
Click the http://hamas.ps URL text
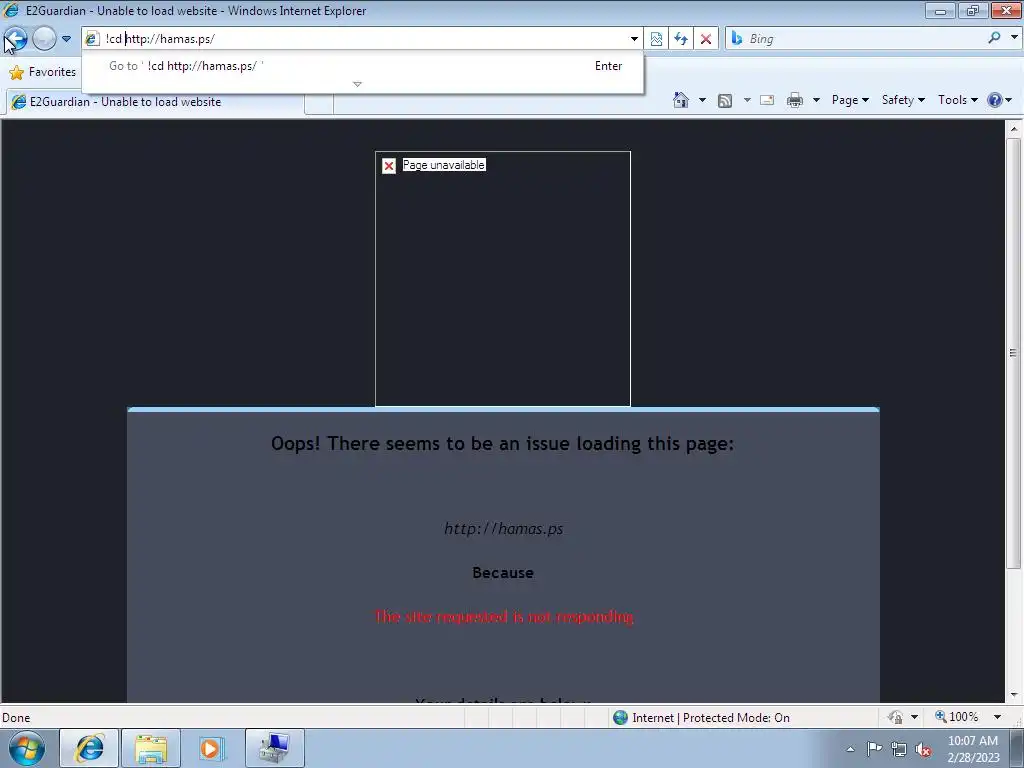coord(504,528)
